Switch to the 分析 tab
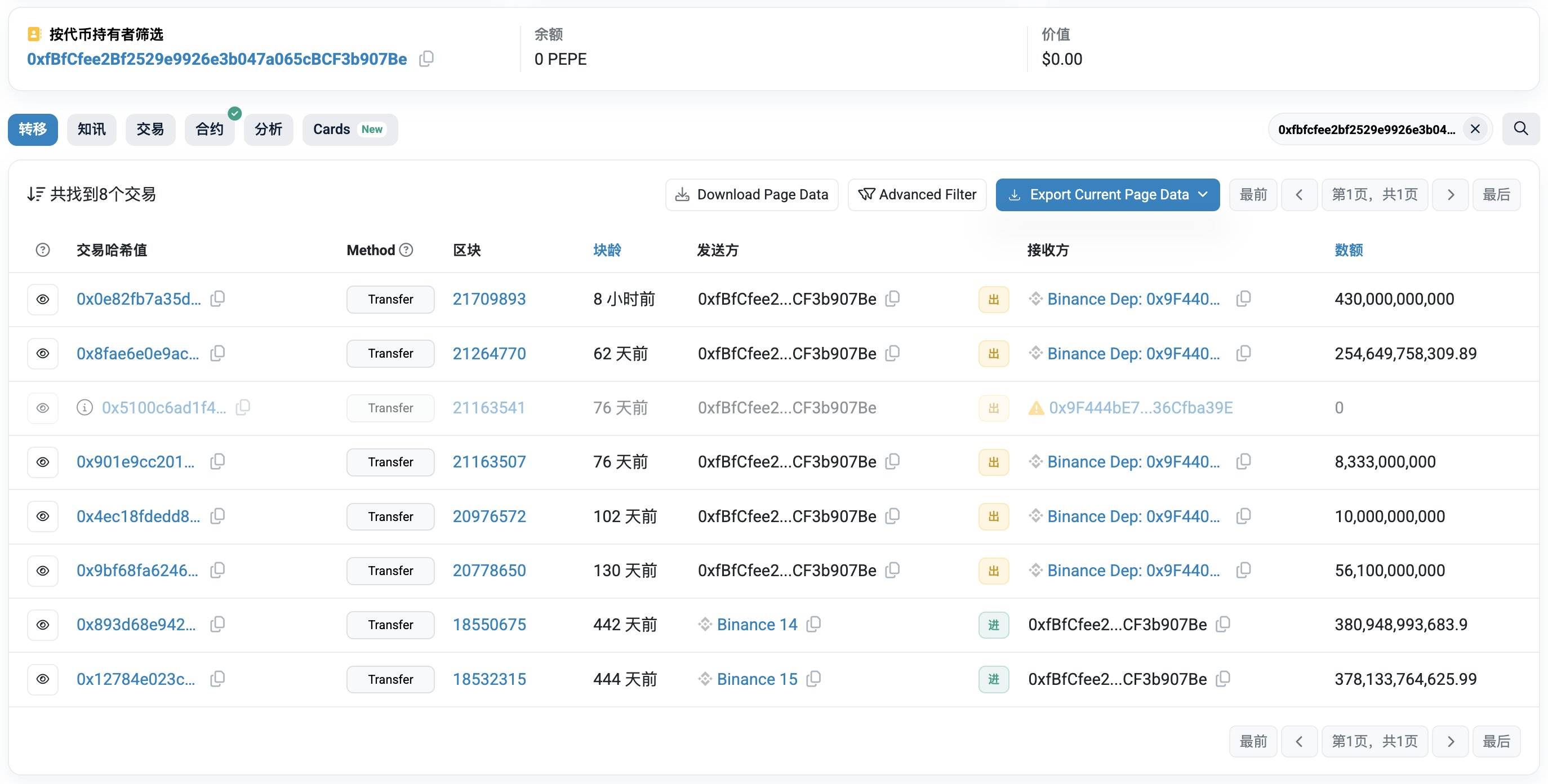The image size is (1548, 784). point(268,129)
